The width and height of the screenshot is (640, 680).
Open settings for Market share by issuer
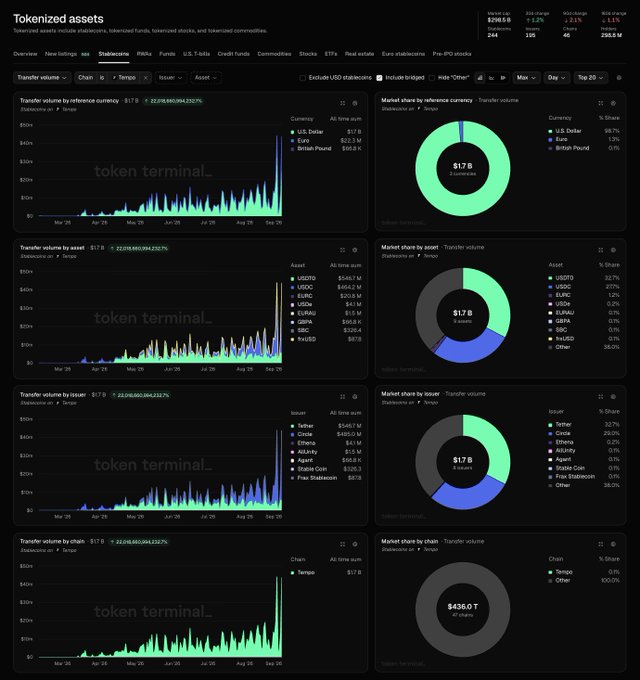tap(613, 397)
